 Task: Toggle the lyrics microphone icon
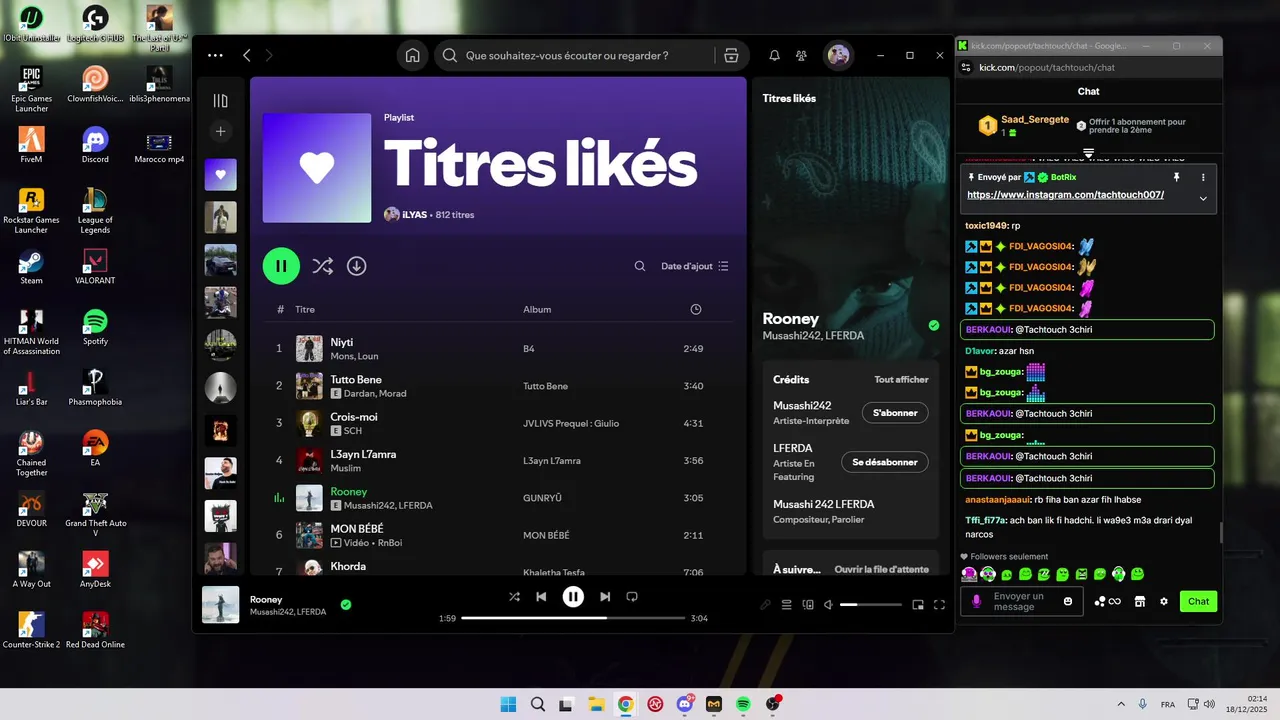click(766, 605)
